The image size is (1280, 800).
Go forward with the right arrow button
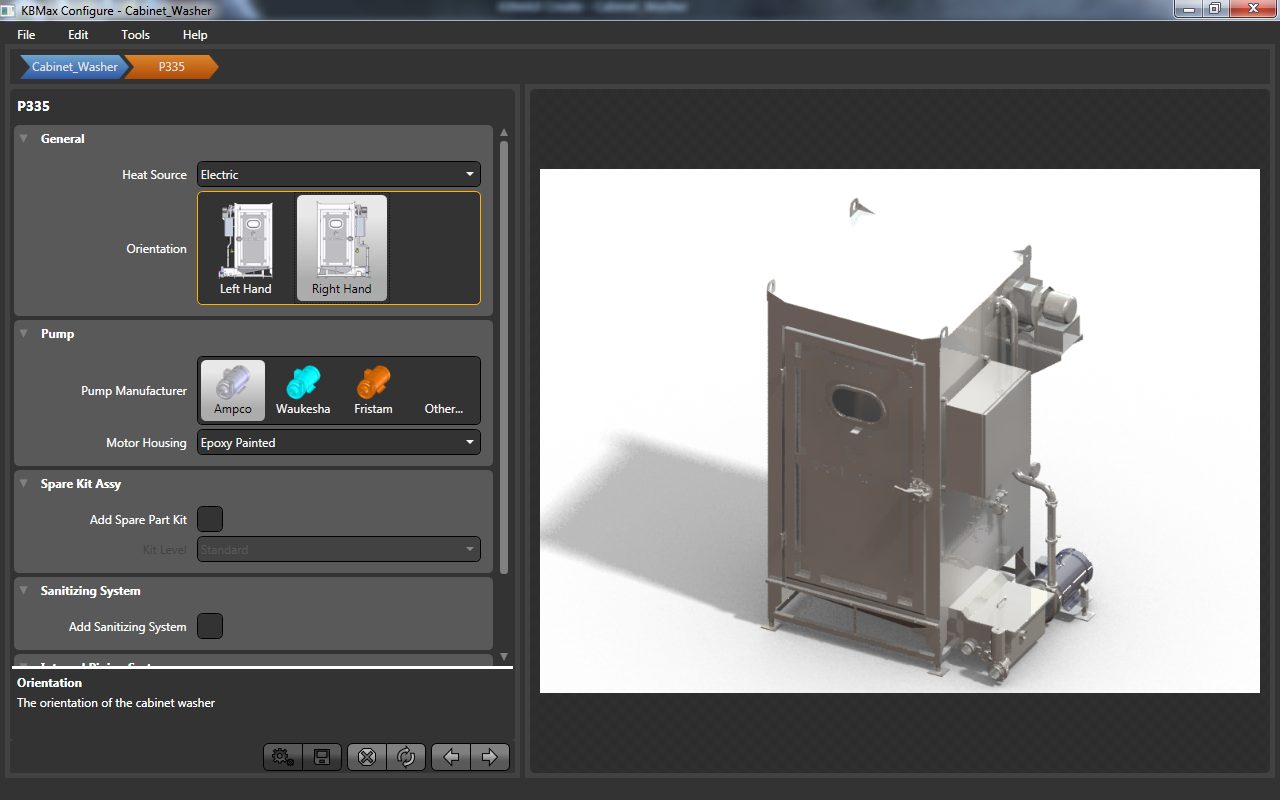click(x=490, y=757)
